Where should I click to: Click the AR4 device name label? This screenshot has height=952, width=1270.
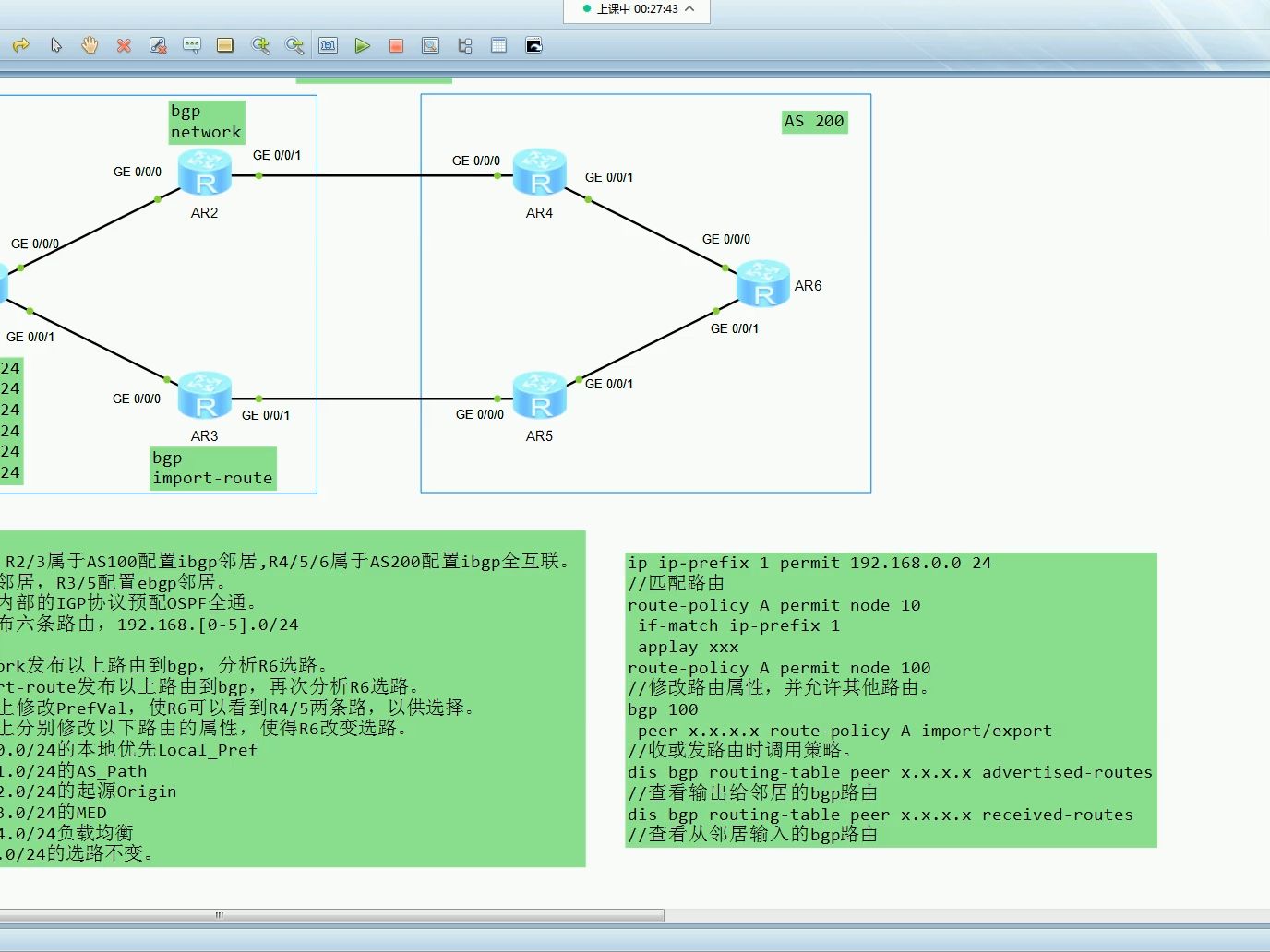click(x=540, y=213)
